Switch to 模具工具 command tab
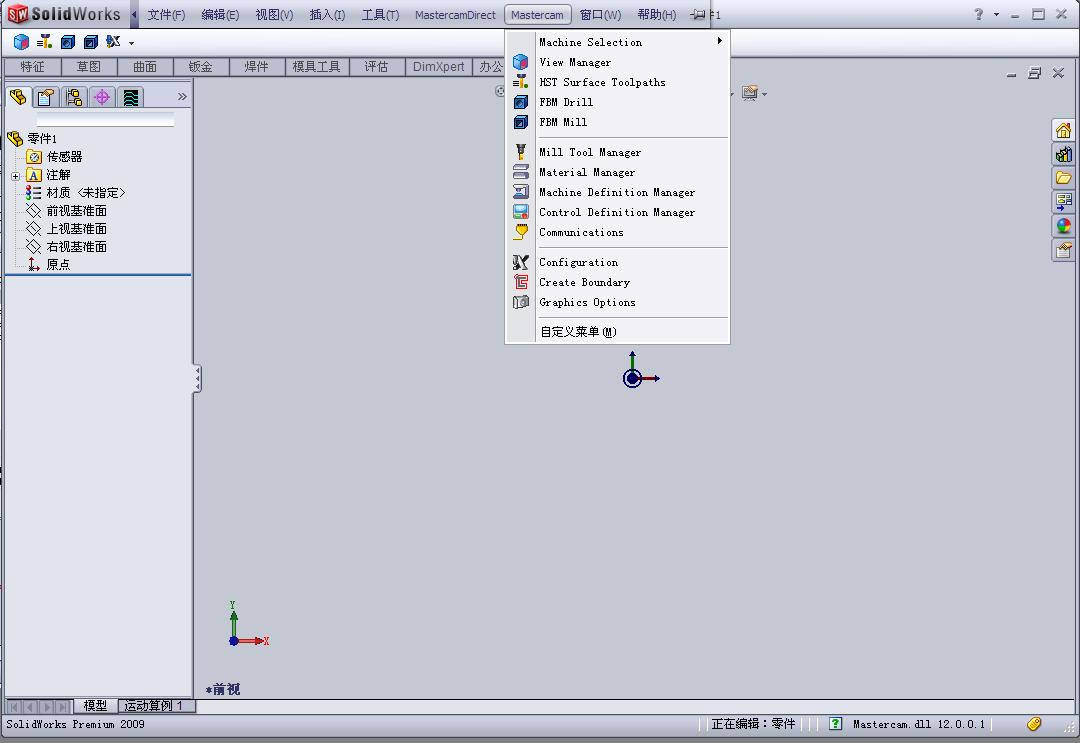Viewport: 1080px width, 743px height. tap(317, 67)
